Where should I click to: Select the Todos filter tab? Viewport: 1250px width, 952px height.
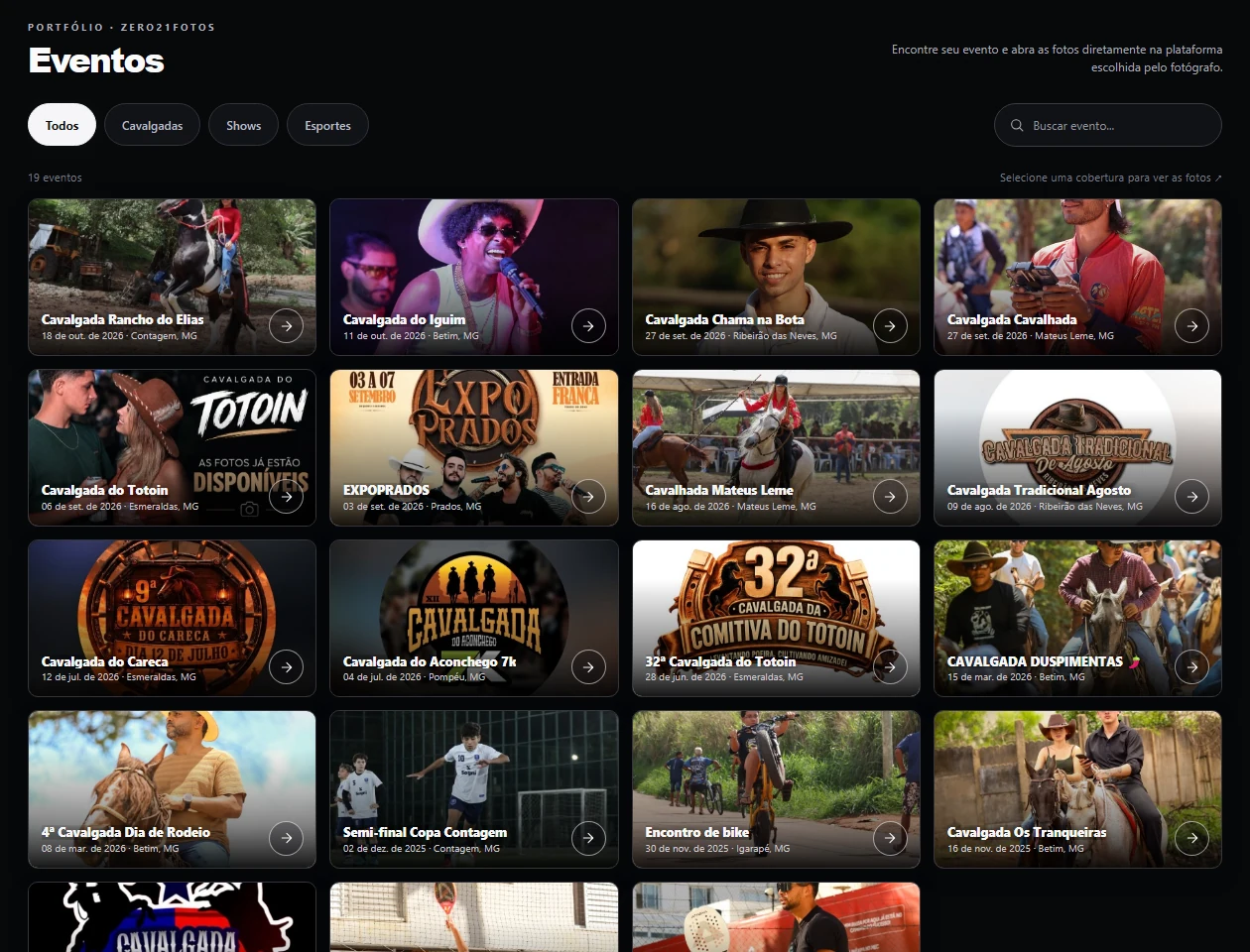(x=62, y=125)
